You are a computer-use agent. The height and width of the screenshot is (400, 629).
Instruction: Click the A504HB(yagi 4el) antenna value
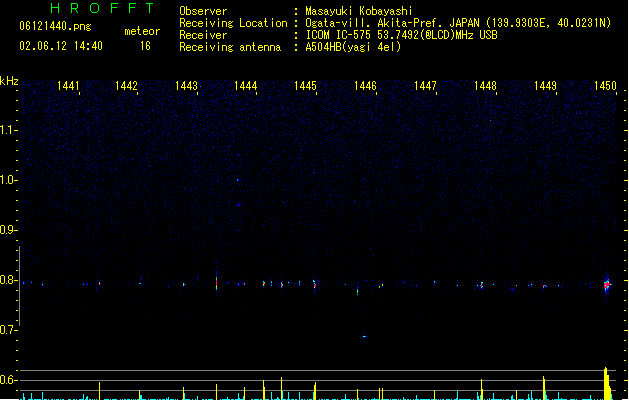[x=353, y=47]
